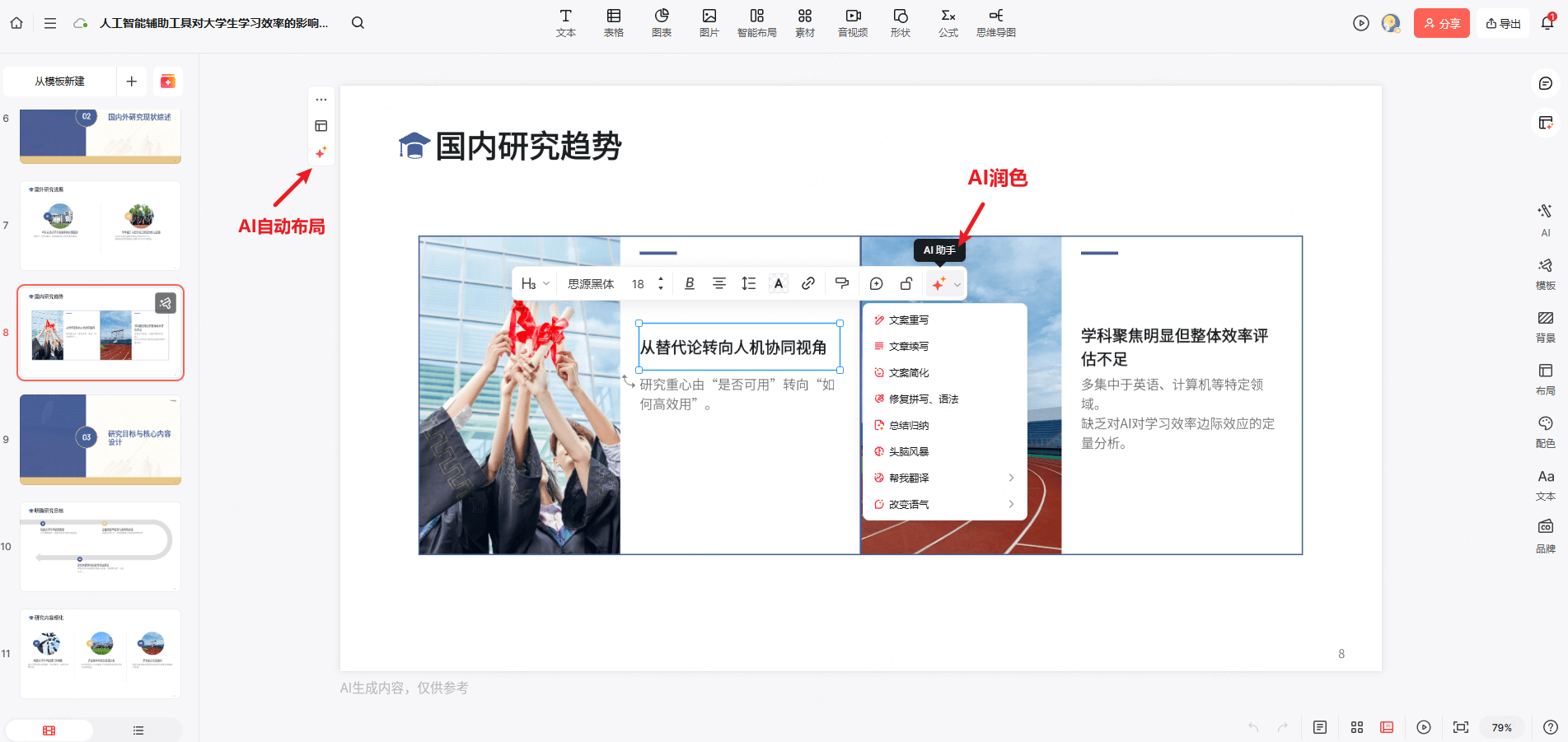1568x742 pixels.
Task: Insert a table from the top toolbar
Action: (x=613, y=22)
